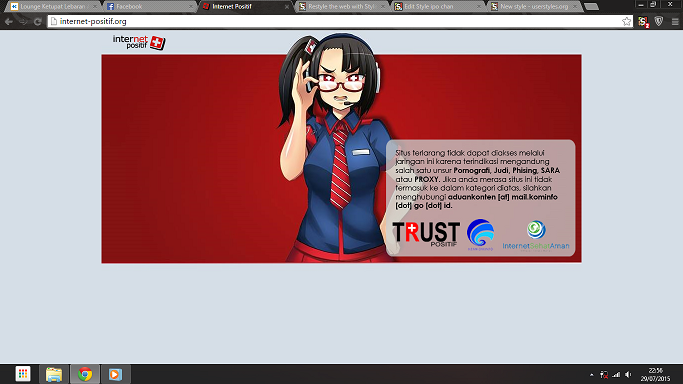Screen dimensions: 683x384
Task: Close the New style userstyles.org tab
Action: coord(575,7)
